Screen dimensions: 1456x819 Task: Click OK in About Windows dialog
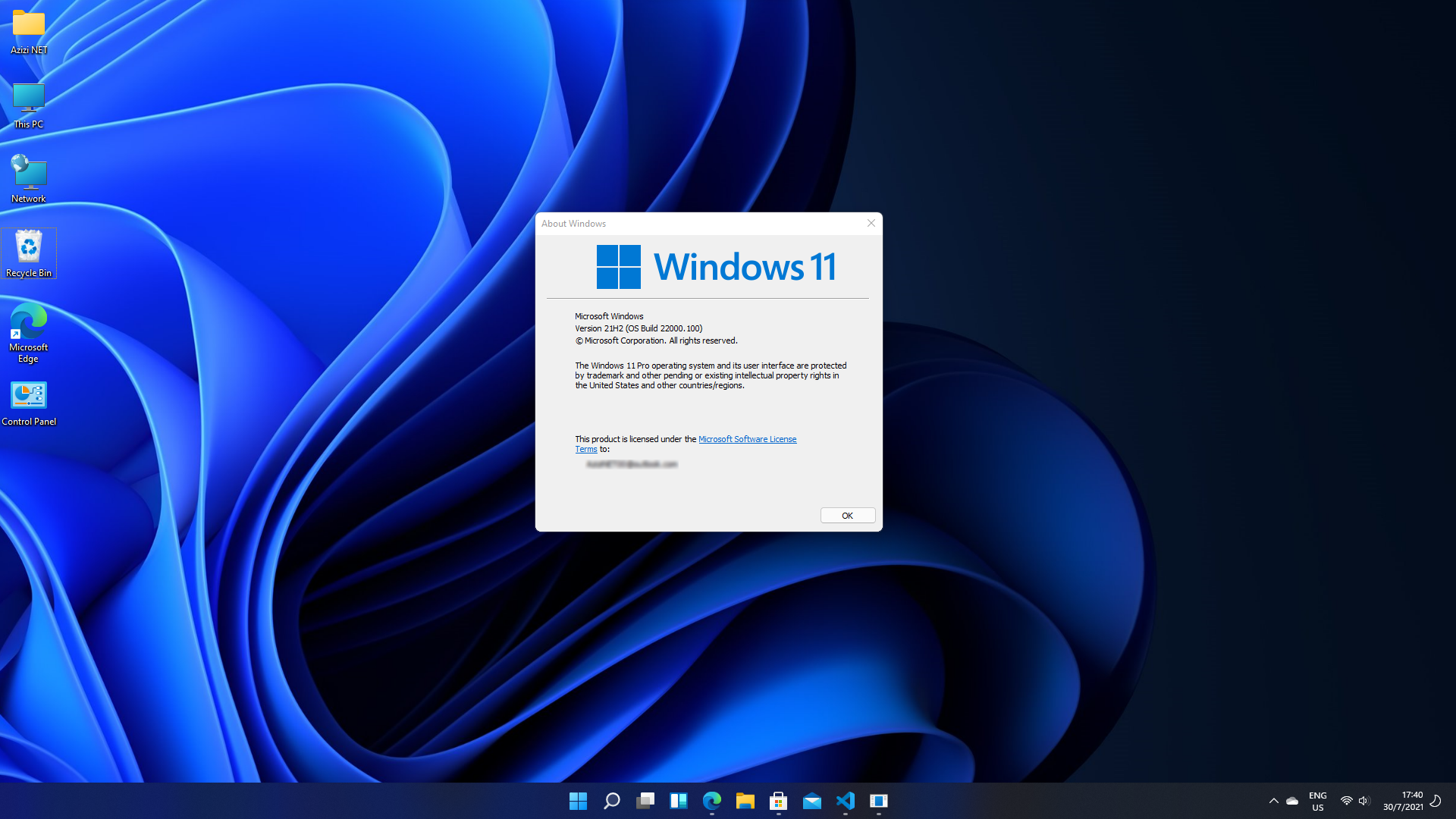pos(848,516)
